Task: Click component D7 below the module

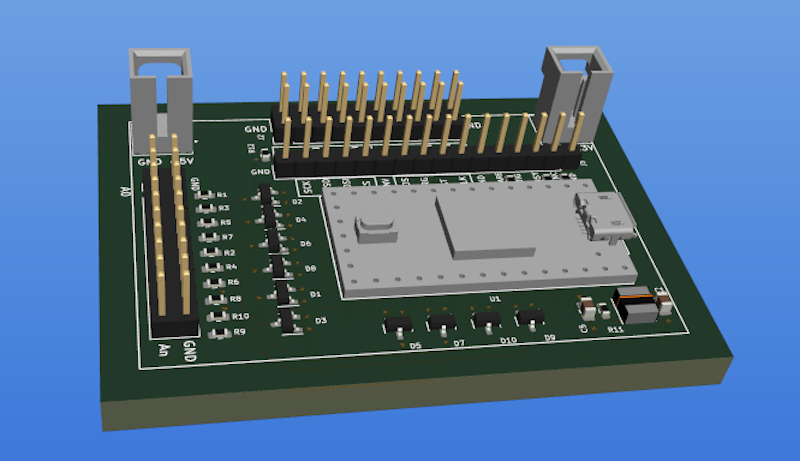Action: 441,321
